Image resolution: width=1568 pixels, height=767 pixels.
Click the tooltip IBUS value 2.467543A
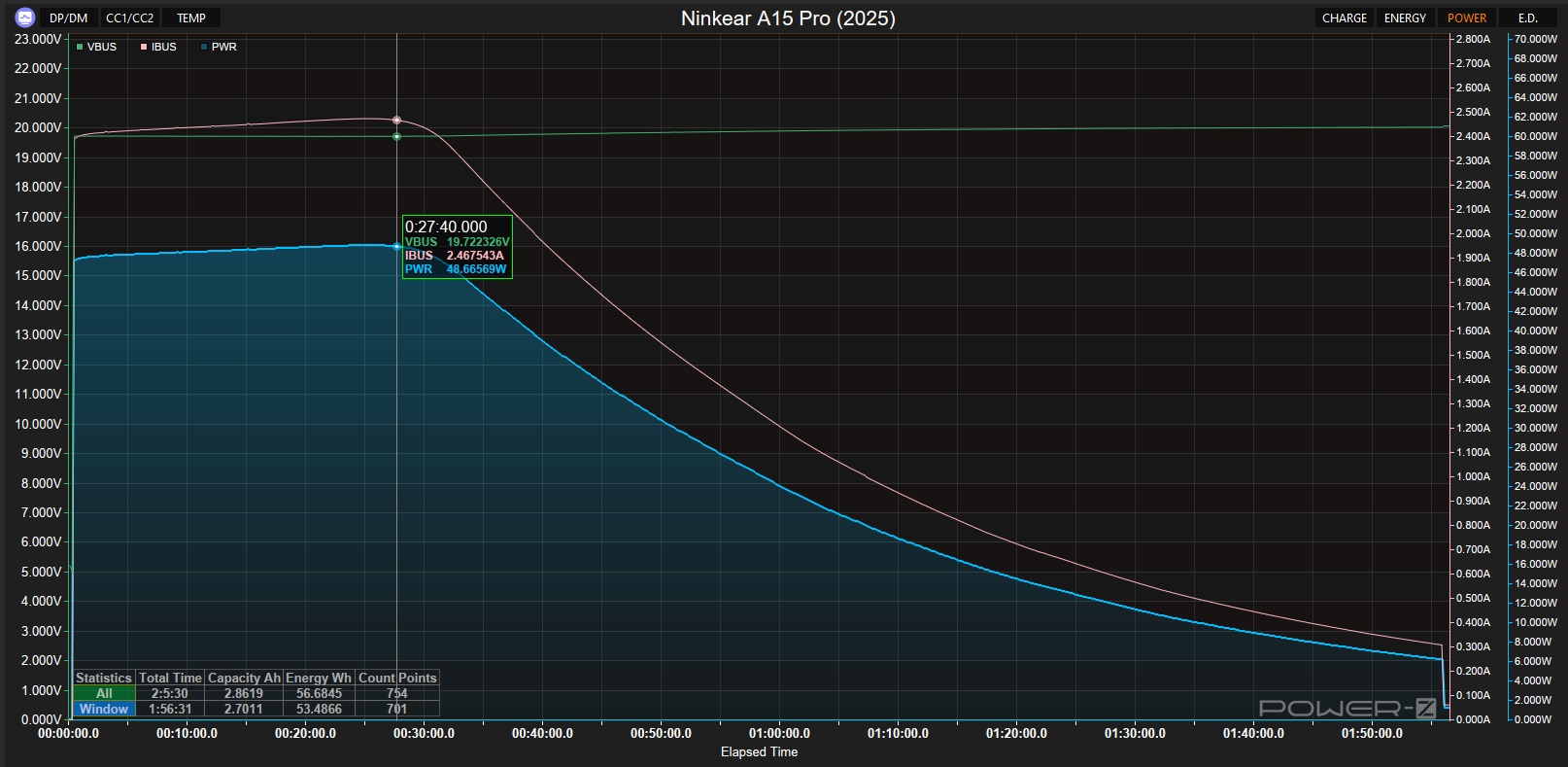[x=475, y=256]
